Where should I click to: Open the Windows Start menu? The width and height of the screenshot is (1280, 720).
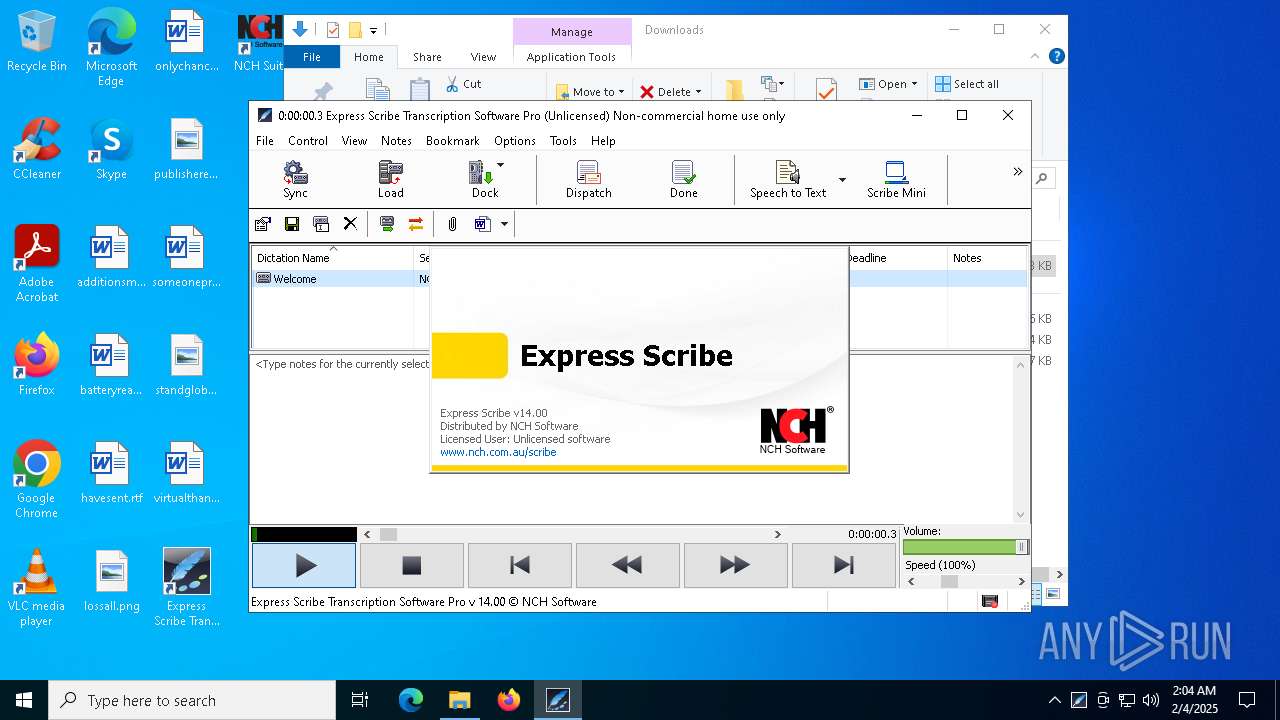coord(24,700)
